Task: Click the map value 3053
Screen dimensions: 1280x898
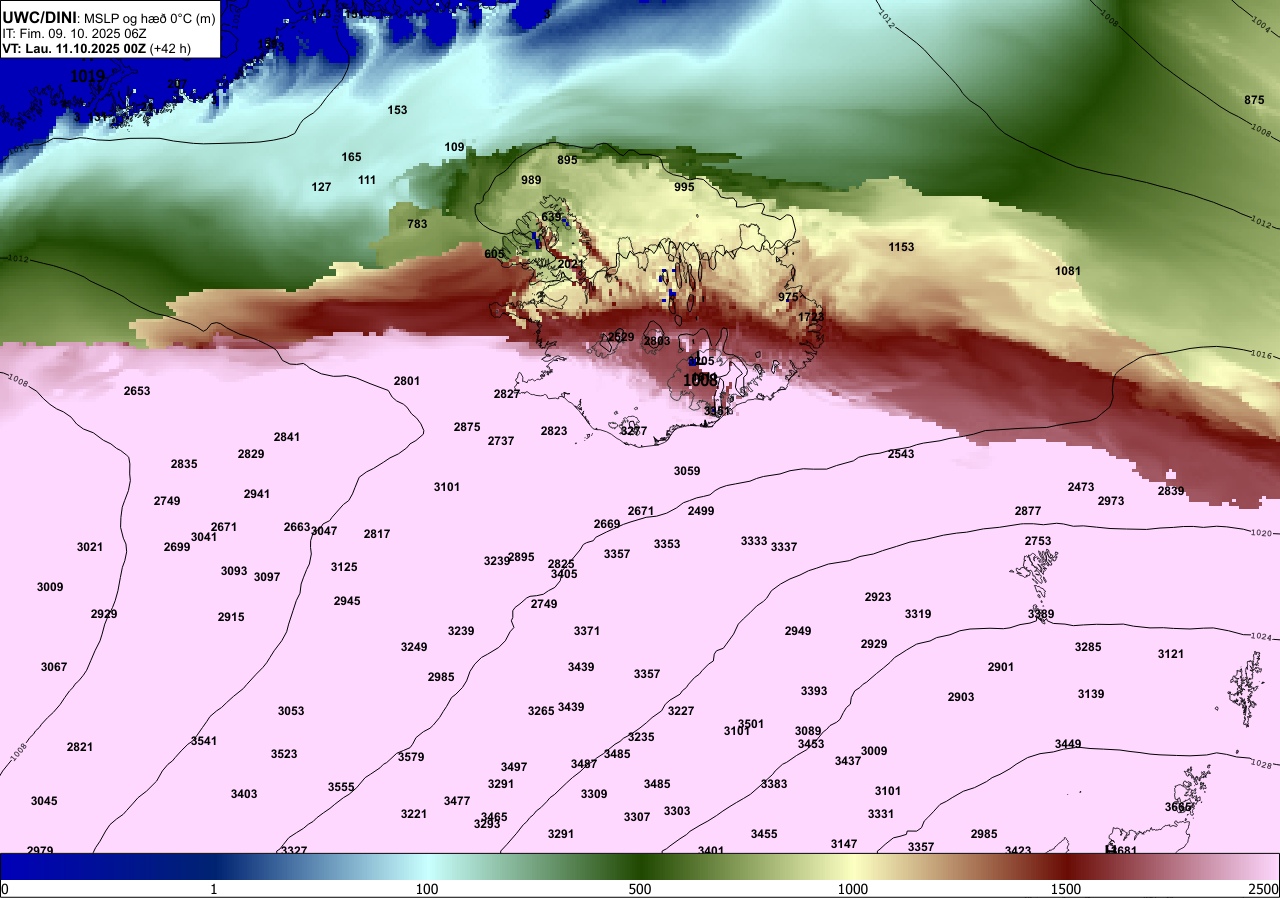Action: (291, 711)
